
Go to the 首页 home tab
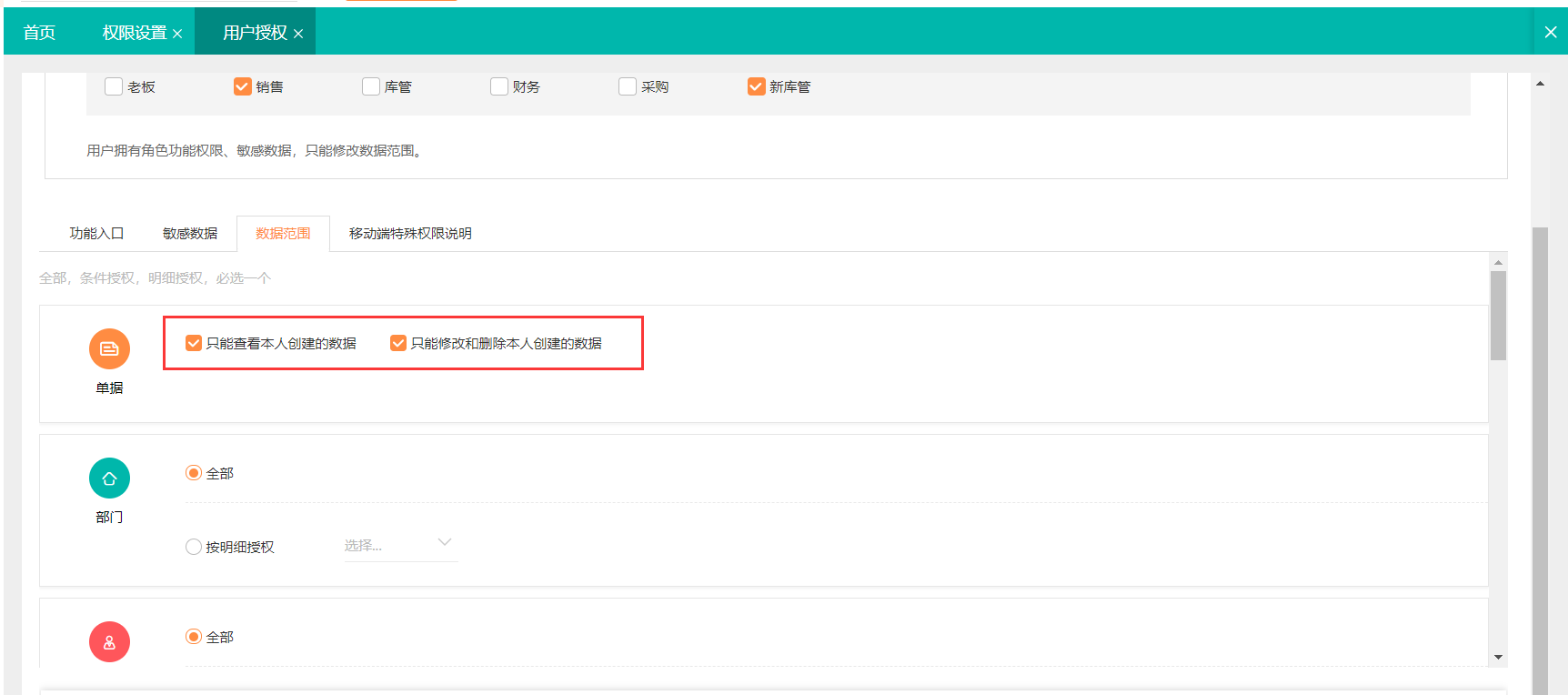click(39, 33)
